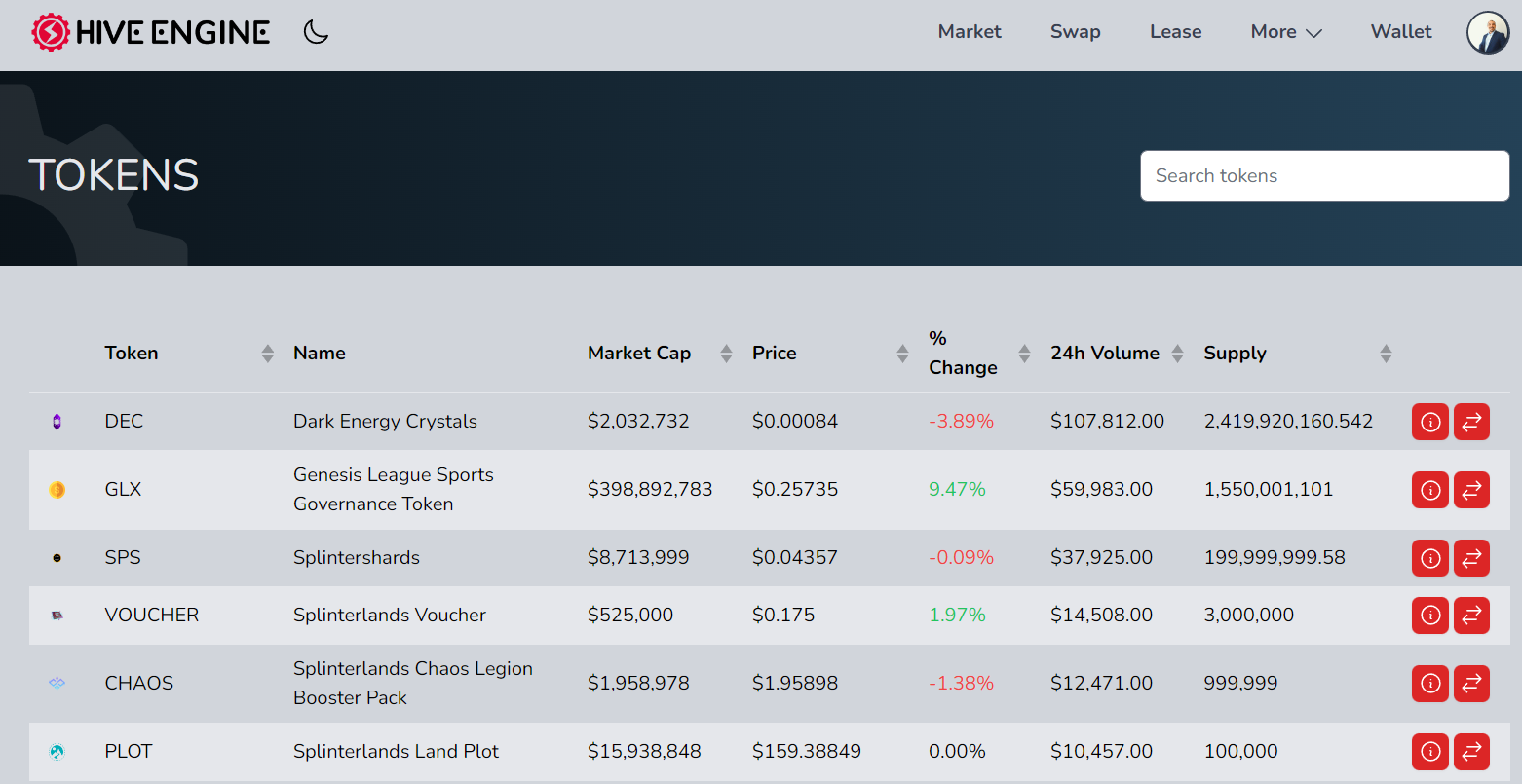Select the GLX token symbol
This screenshot has width=1522, height=784.
[123, 489]
